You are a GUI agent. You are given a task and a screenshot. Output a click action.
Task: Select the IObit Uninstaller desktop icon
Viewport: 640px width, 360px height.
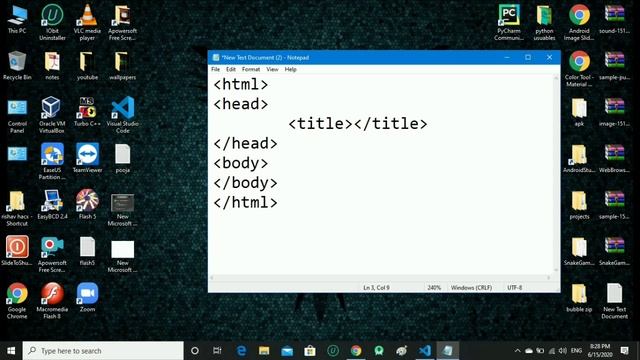pyautogui.click(x=52, y=22)
